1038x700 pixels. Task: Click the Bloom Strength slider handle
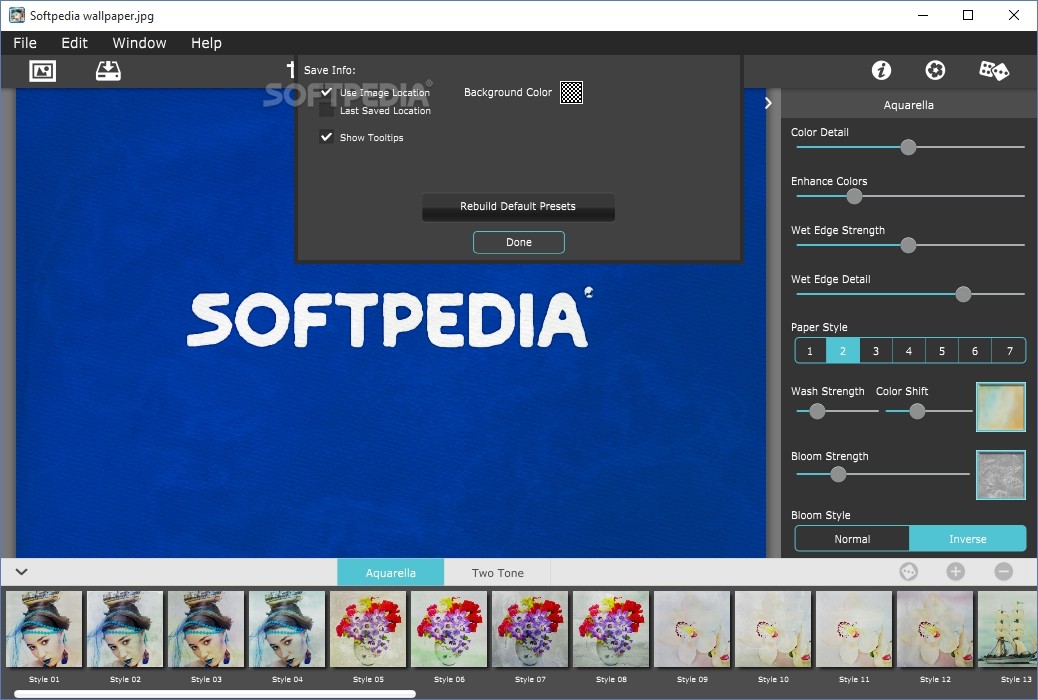pos(838,474)
